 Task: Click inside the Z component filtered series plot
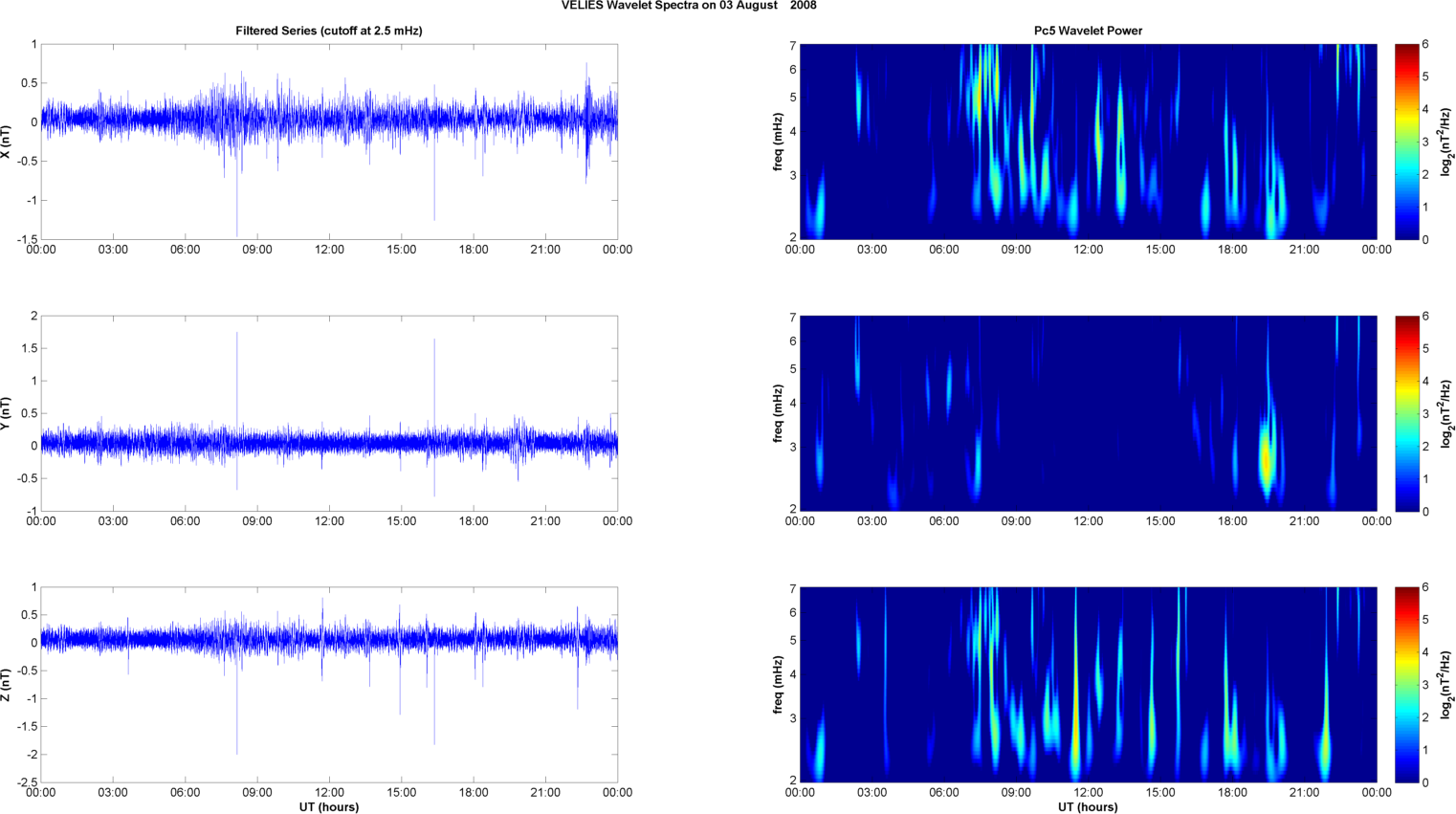point(329,685)
